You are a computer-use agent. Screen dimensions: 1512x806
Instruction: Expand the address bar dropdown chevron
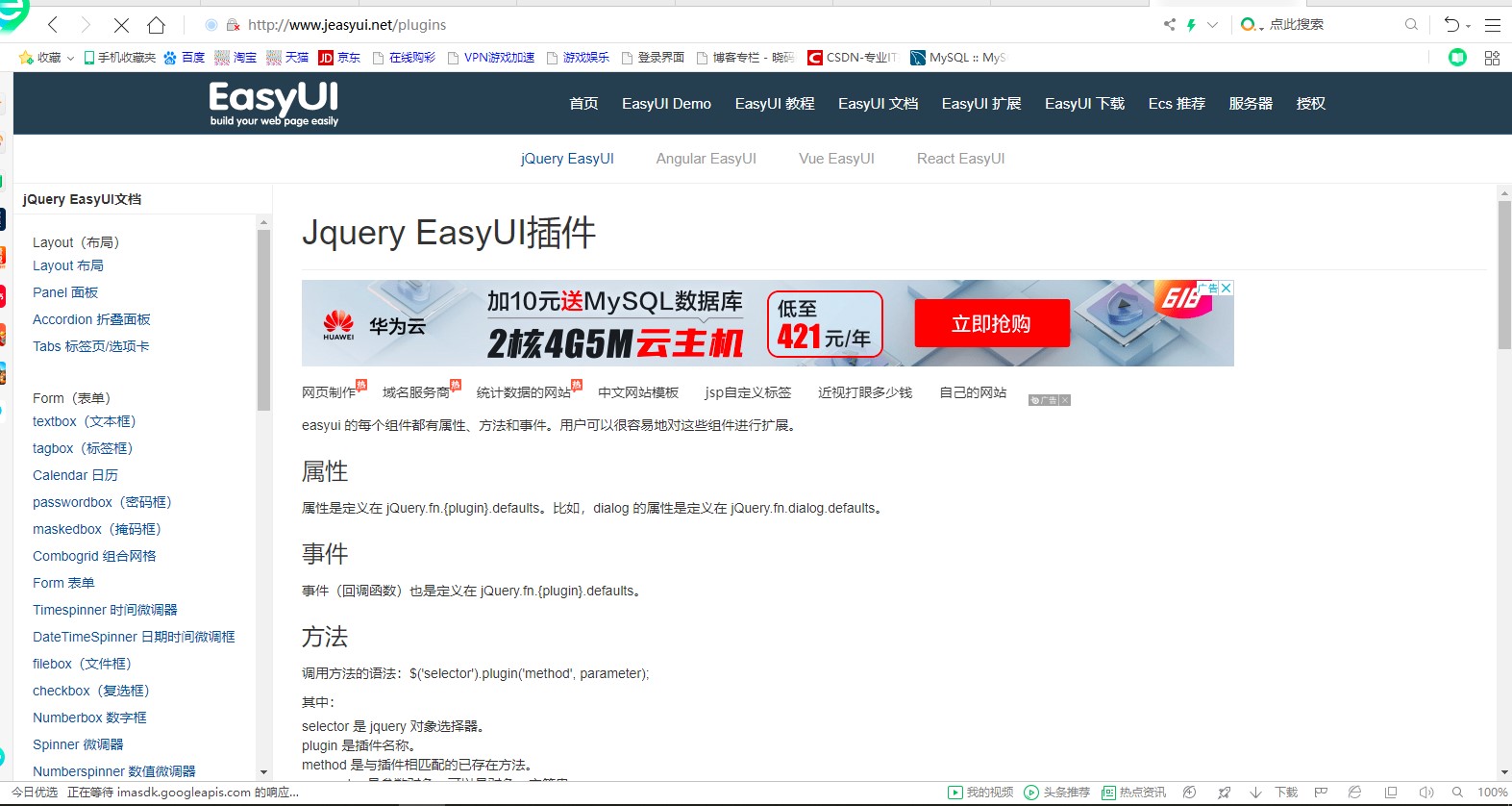pyautogui.click(x=1212, y=25)
